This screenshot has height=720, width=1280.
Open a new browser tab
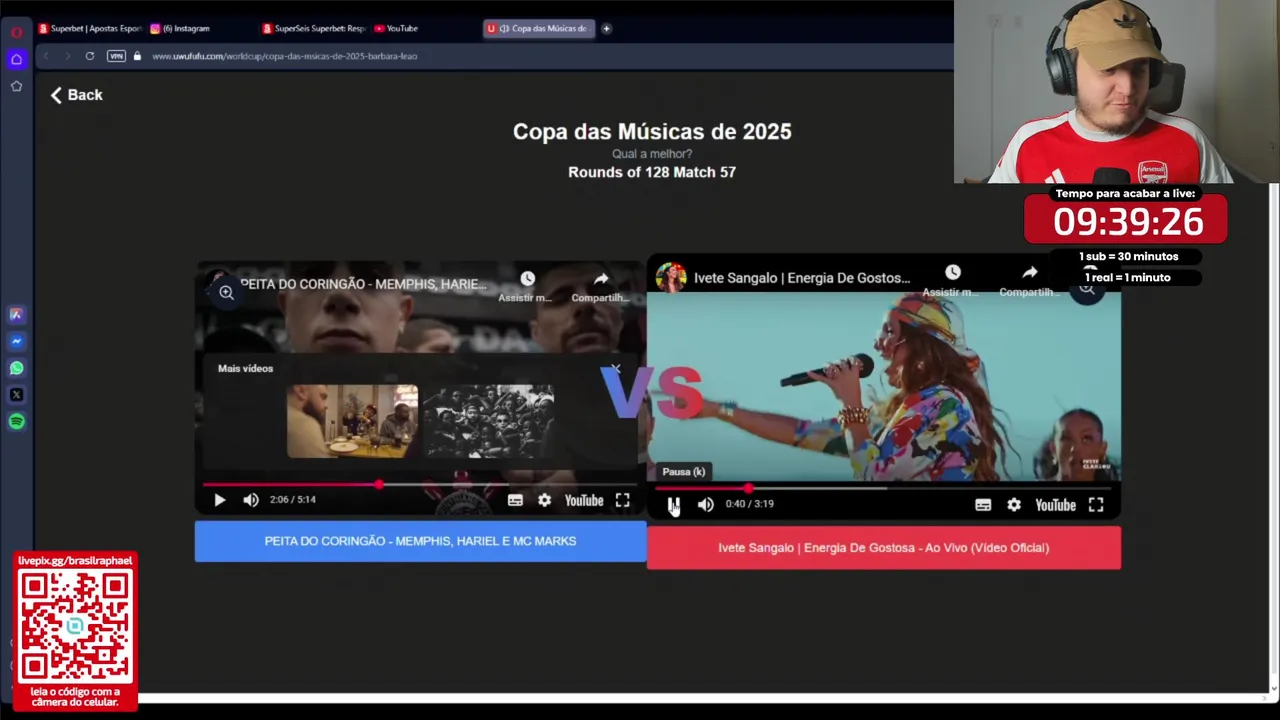point(606,28)
